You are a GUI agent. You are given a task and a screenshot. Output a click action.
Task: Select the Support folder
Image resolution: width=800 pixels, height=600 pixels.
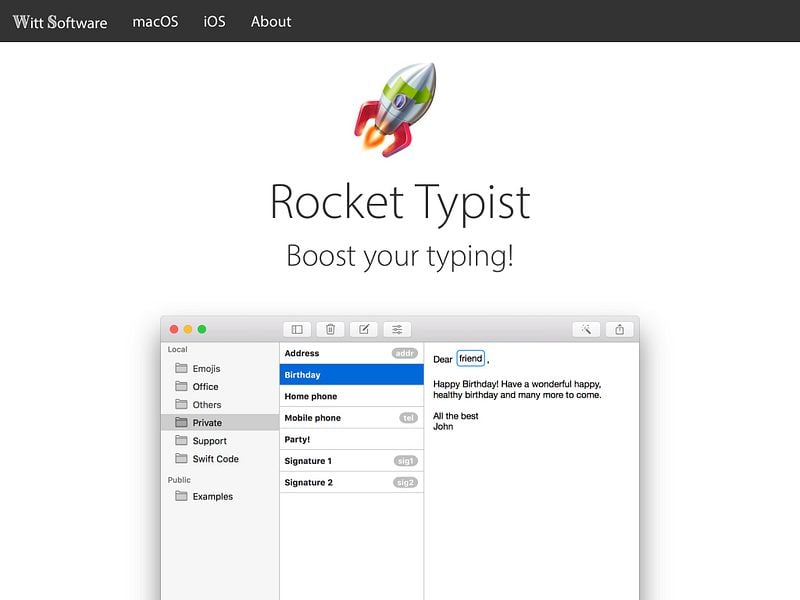[220, 441]
